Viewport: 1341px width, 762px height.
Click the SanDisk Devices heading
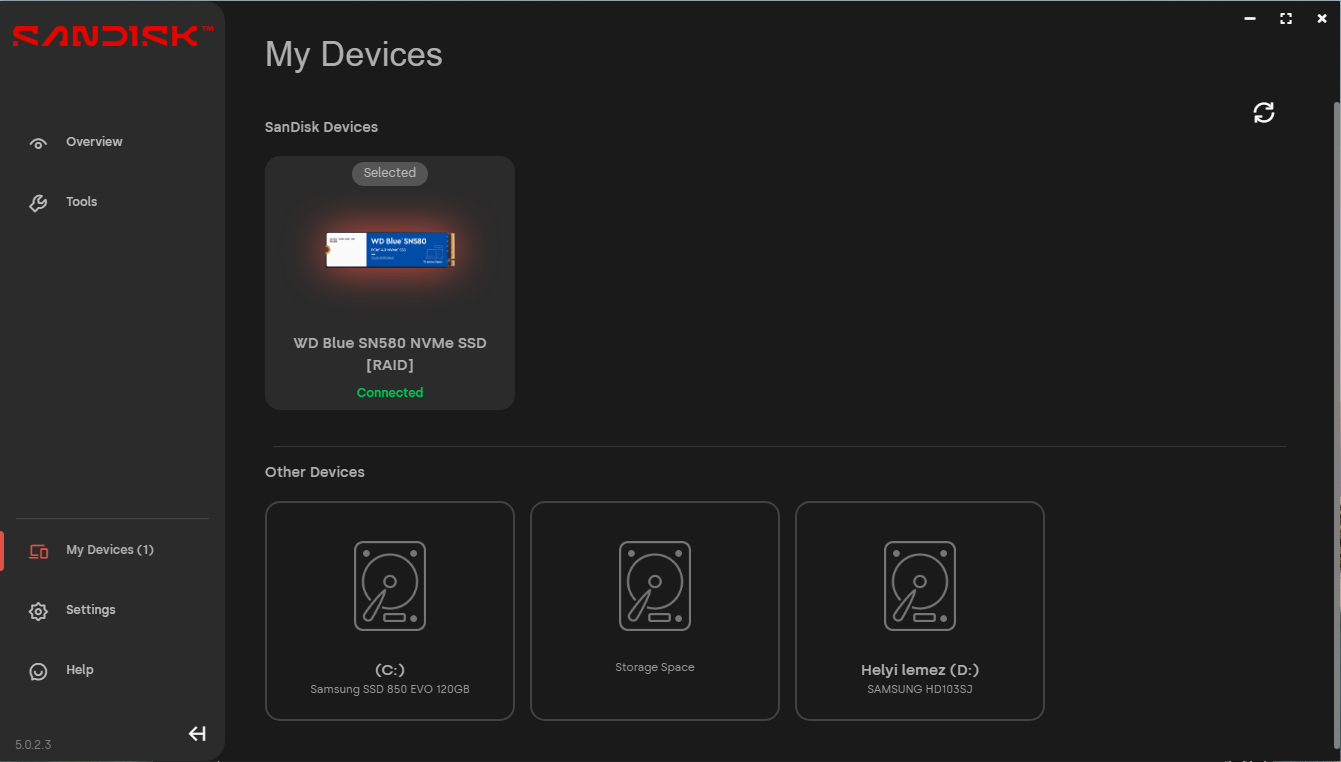[321, 127]
